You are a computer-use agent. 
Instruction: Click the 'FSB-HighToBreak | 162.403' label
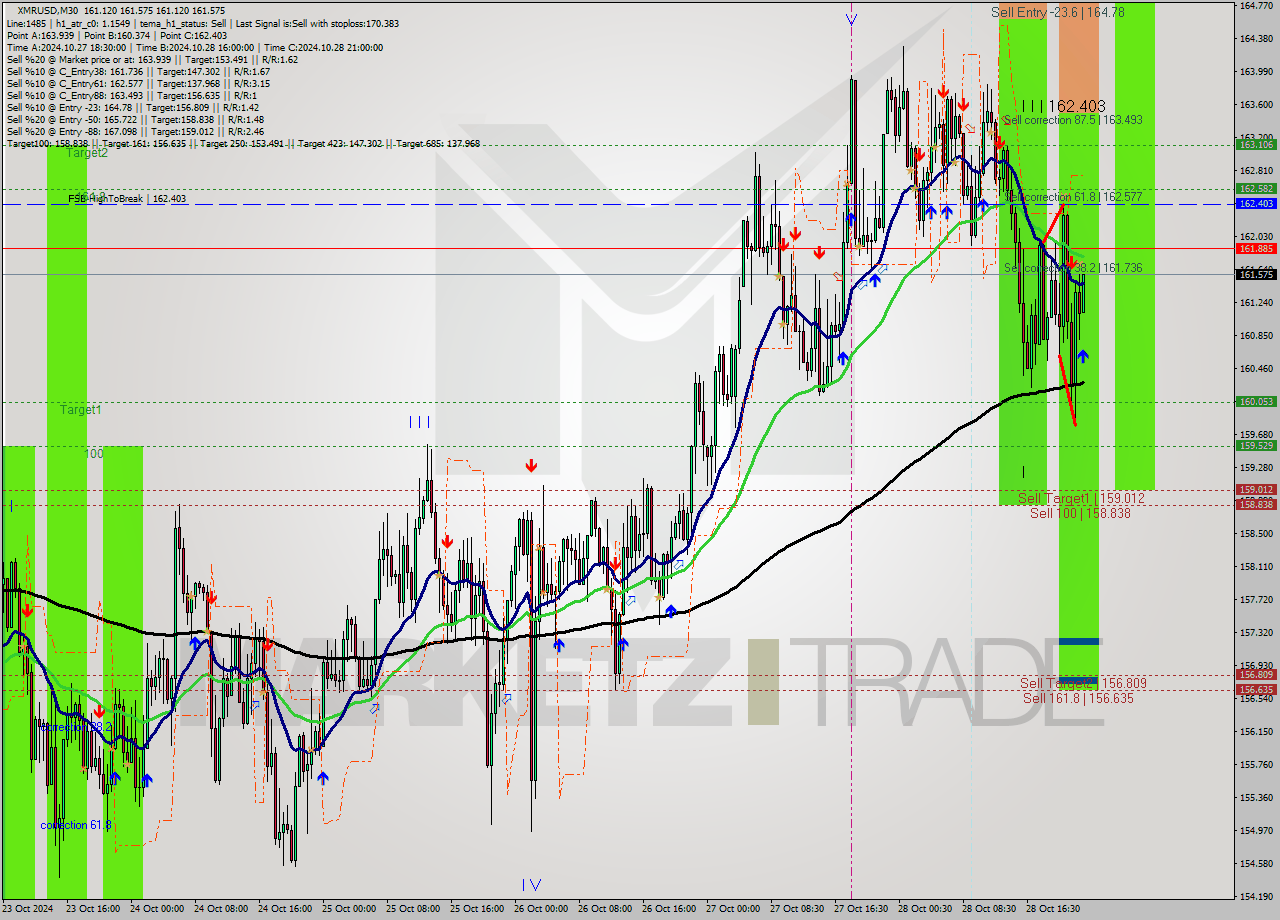click(127, 199)
